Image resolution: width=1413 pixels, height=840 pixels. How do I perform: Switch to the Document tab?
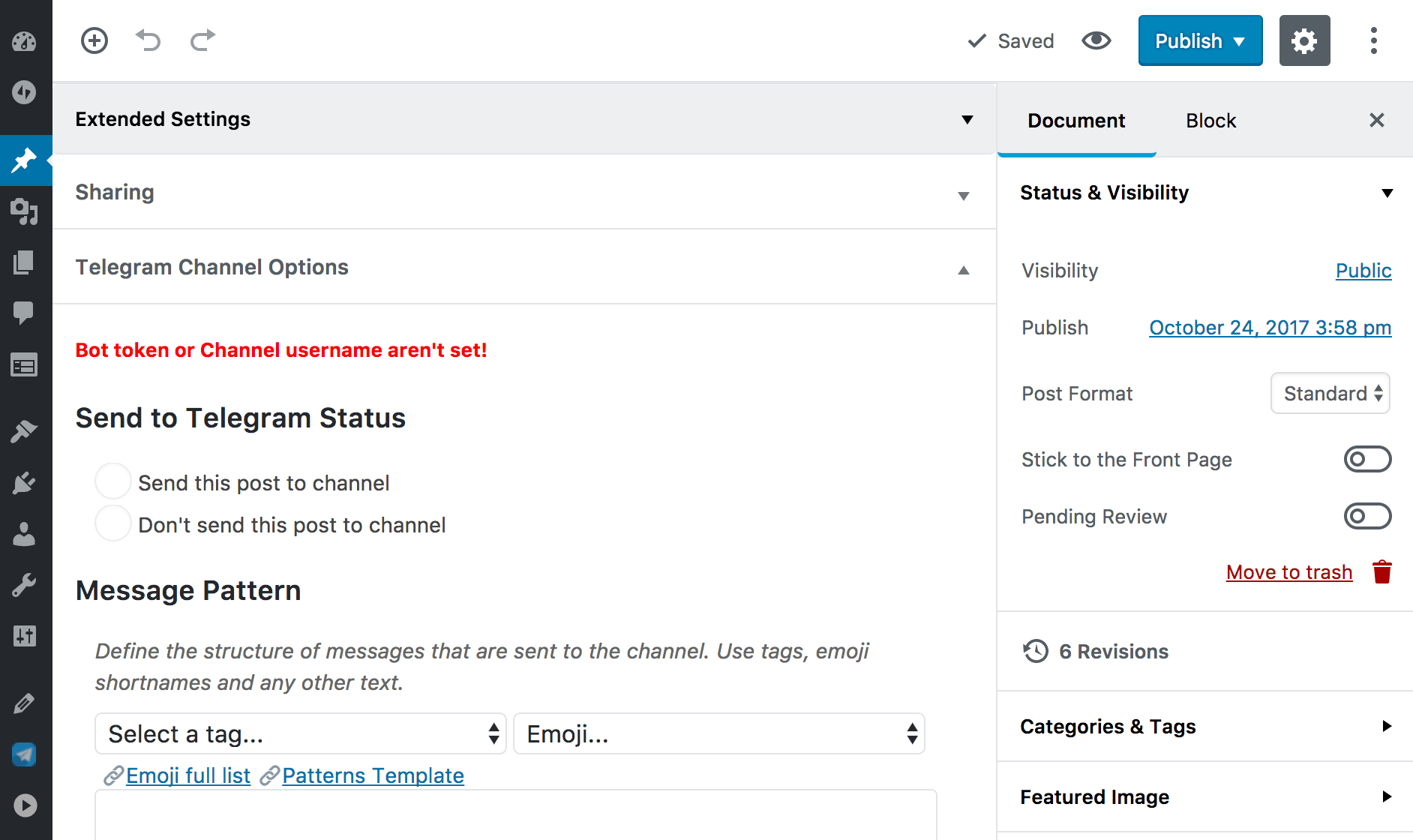click(1076, 121)
